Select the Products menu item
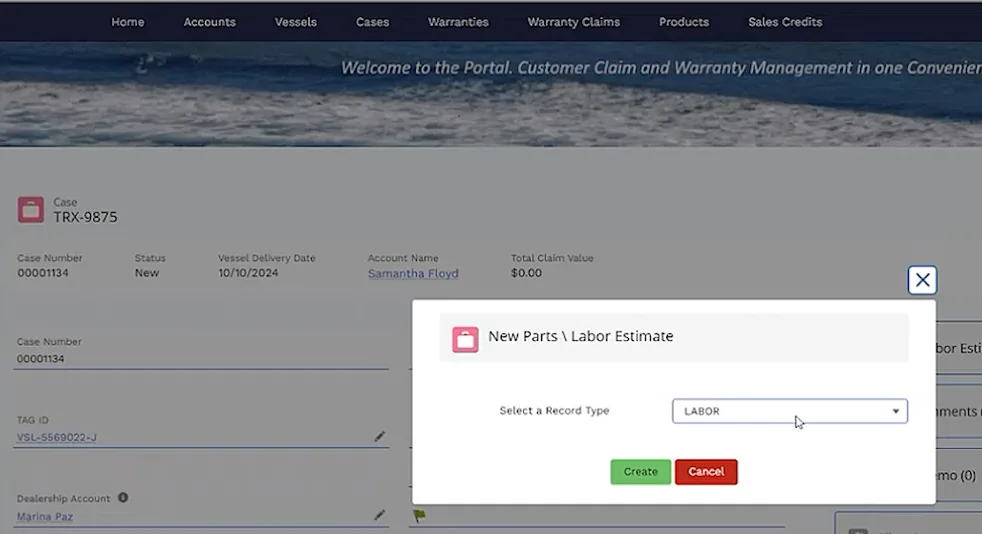Viewport: 982px width, 534px height. 684,22
